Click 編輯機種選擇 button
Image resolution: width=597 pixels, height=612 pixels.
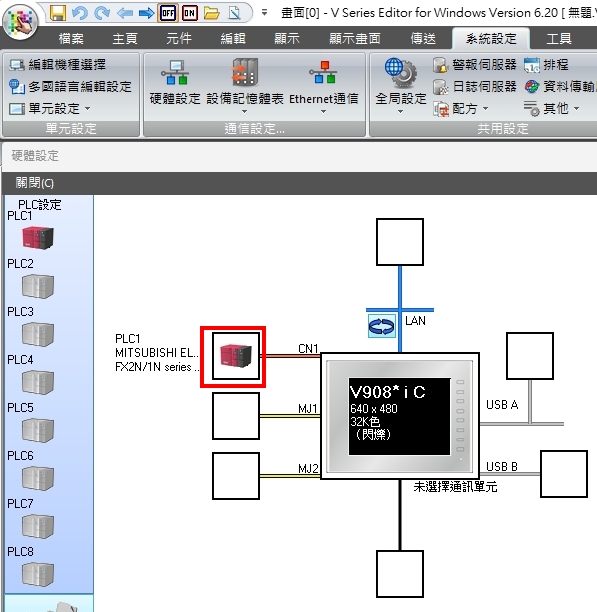coord(57,64)
